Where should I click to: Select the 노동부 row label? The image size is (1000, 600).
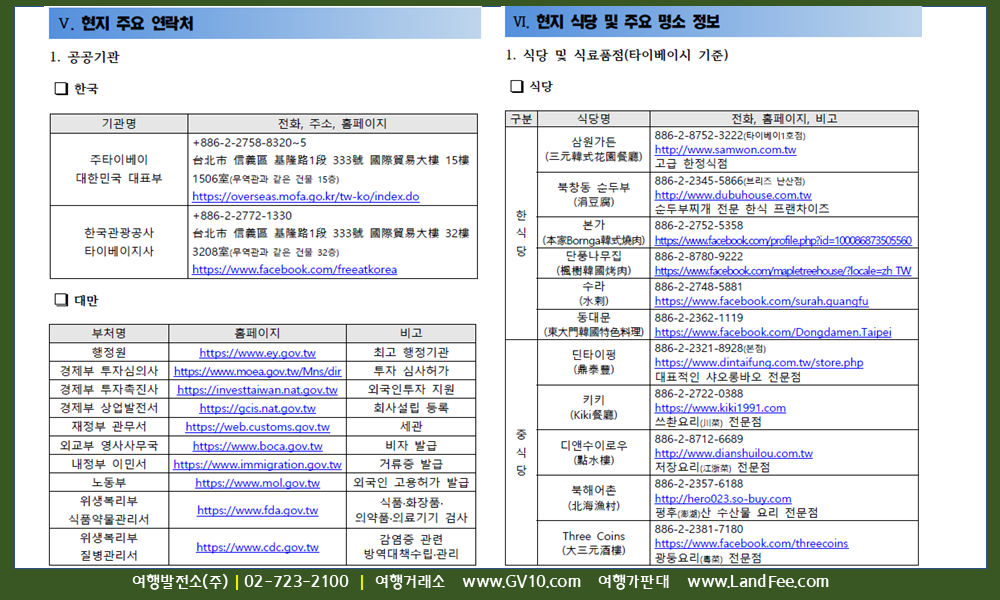(109, 482)
